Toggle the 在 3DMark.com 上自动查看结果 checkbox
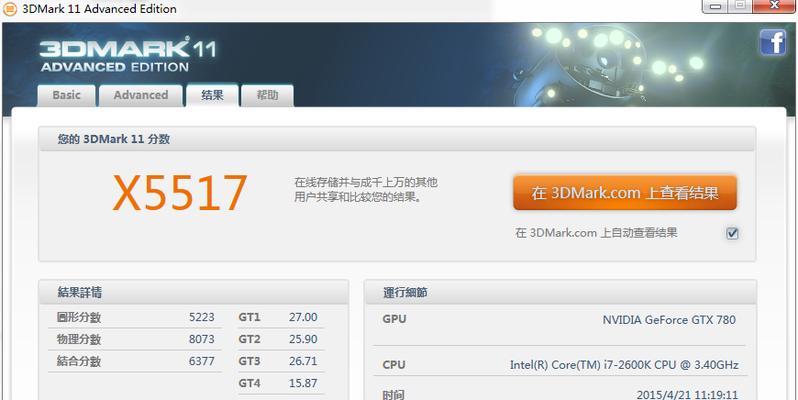The width and height of the screenshot is (798, 400). [x=732, y=234]
